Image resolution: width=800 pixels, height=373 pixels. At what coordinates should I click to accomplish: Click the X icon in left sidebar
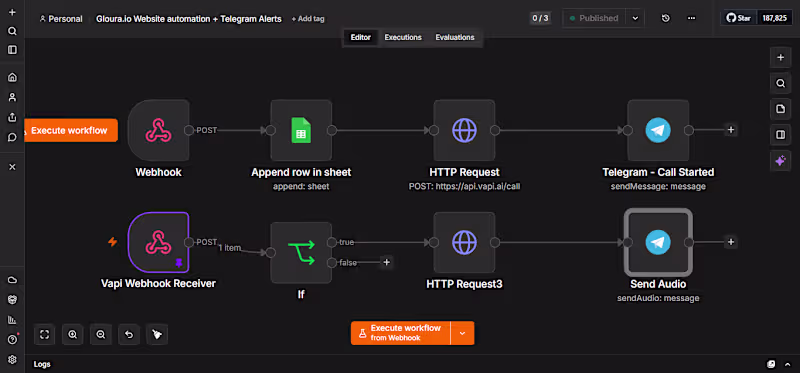pos(12,167)
